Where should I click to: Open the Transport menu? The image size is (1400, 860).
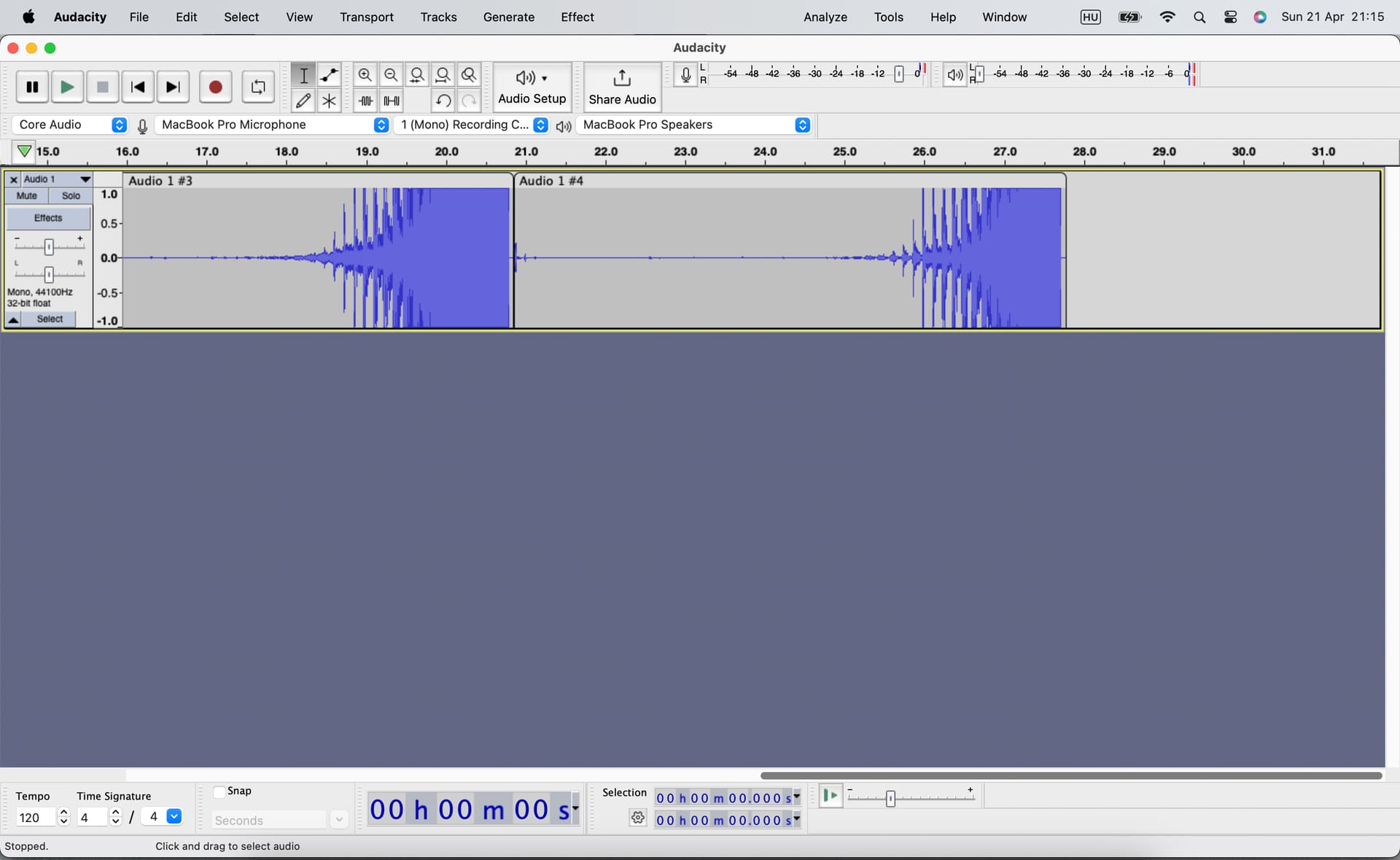coord(366,17)
